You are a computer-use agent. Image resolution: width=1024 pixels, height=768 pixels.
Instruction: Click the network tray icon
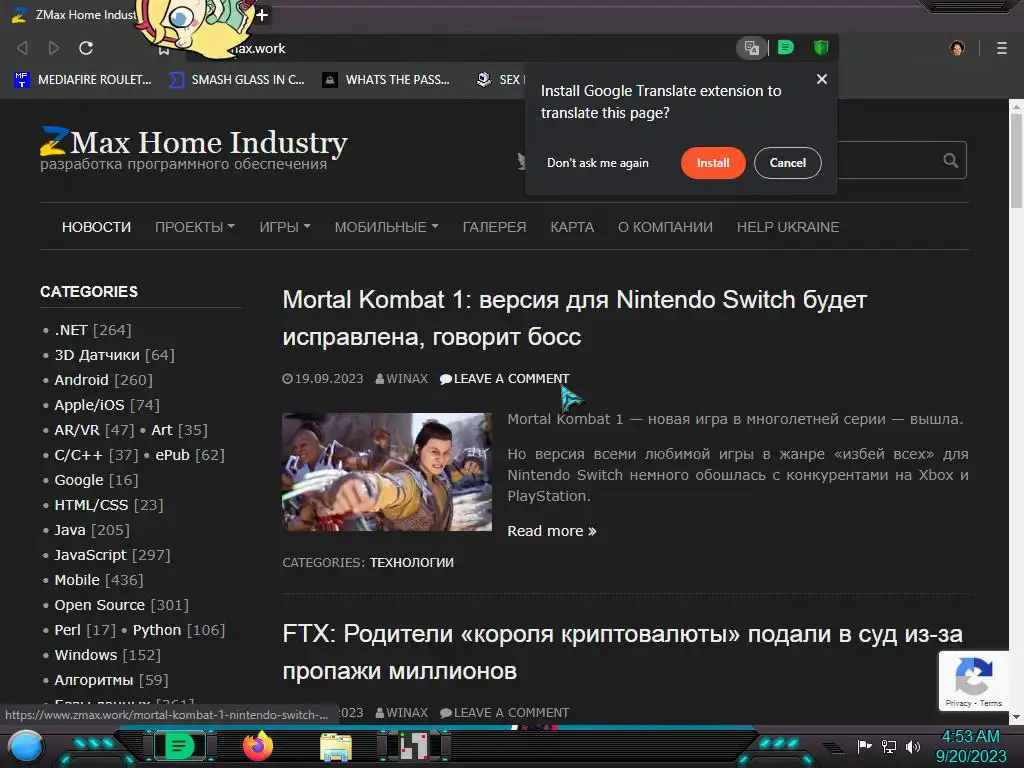[888, 746]
